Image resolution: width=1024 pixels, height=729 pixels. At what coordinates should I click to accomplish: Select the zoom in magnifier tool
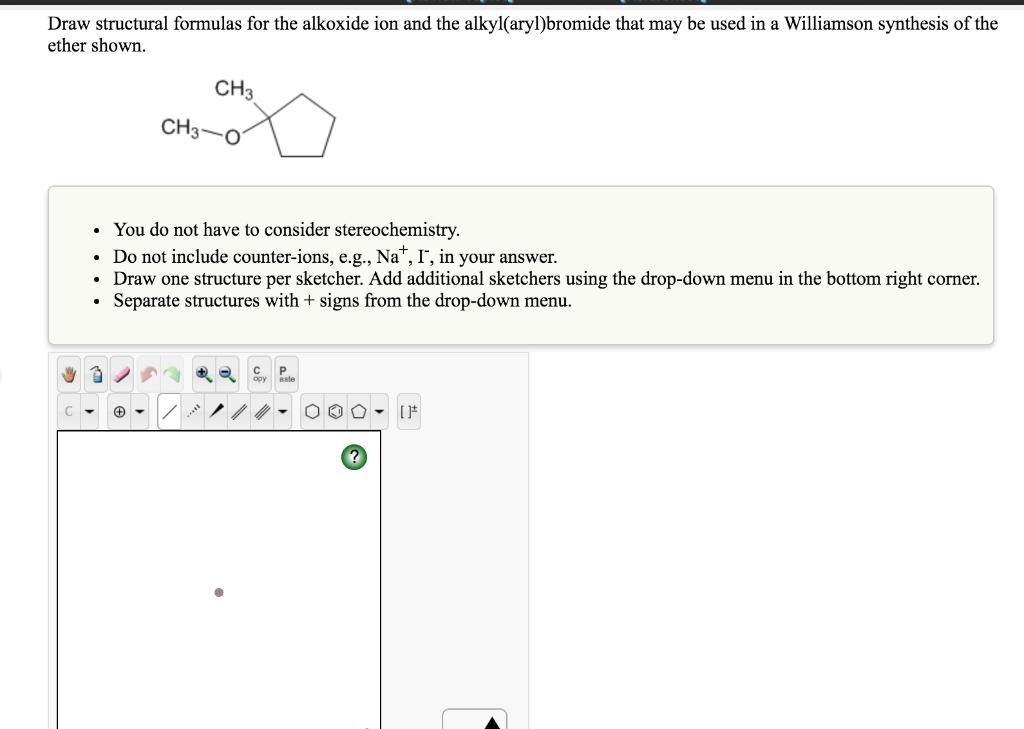[202, 373]
